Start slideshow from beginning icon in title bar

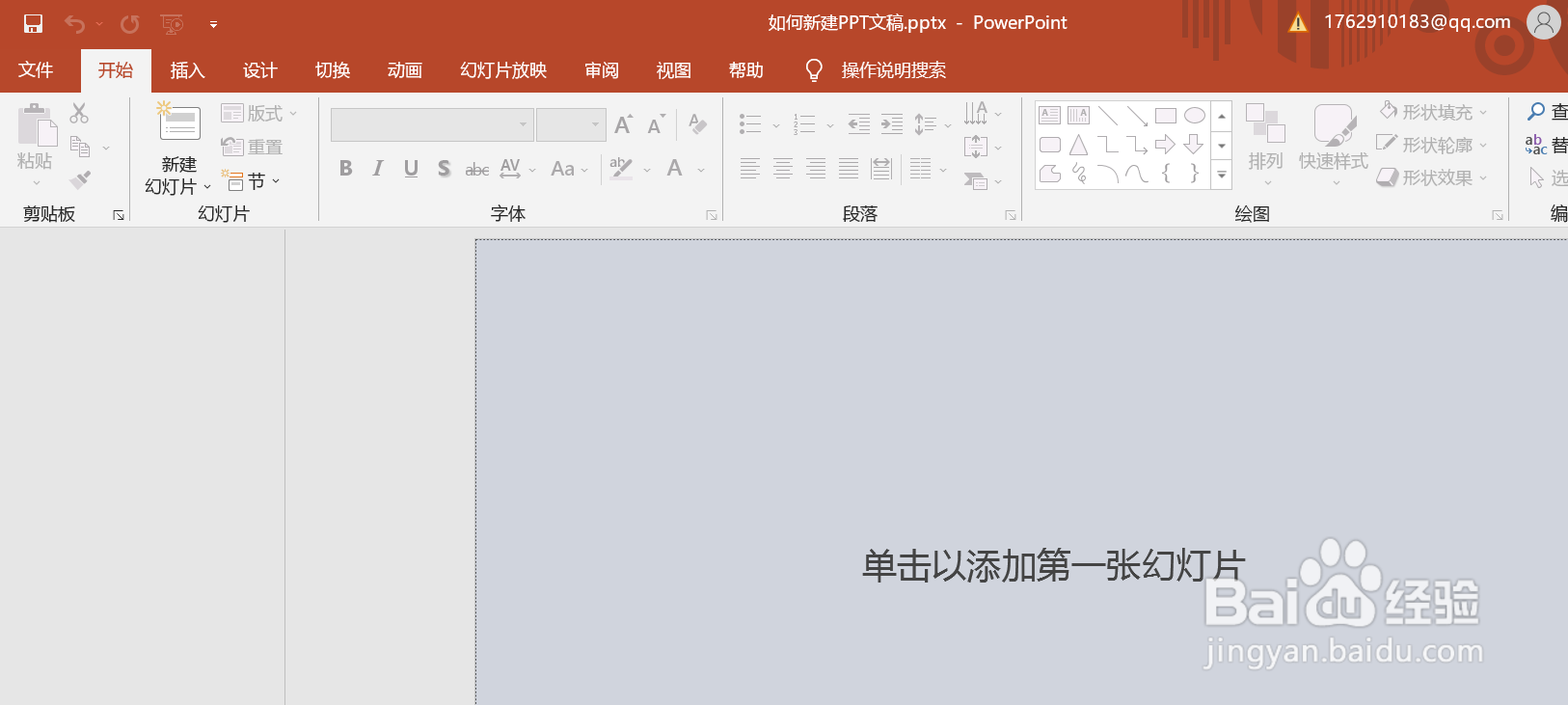(x=173, y=23)
